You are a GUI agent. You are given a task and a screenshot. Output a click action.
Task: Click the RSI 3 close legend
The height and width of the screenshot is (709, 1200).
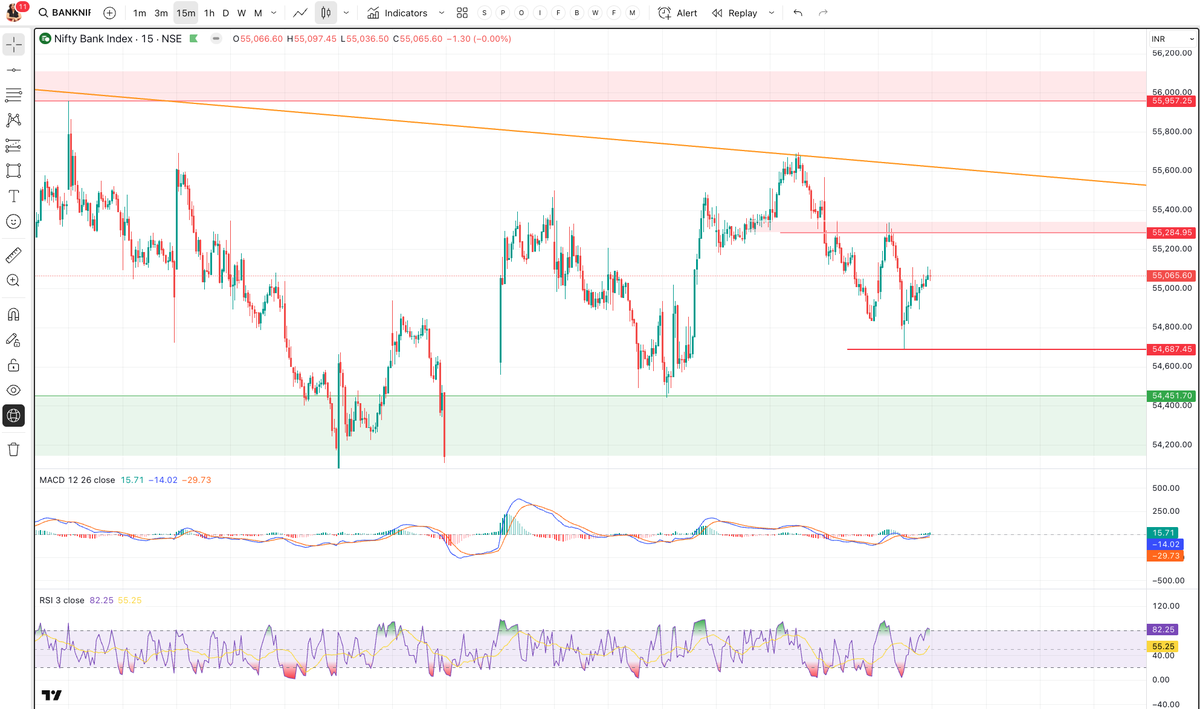(62, 600)
